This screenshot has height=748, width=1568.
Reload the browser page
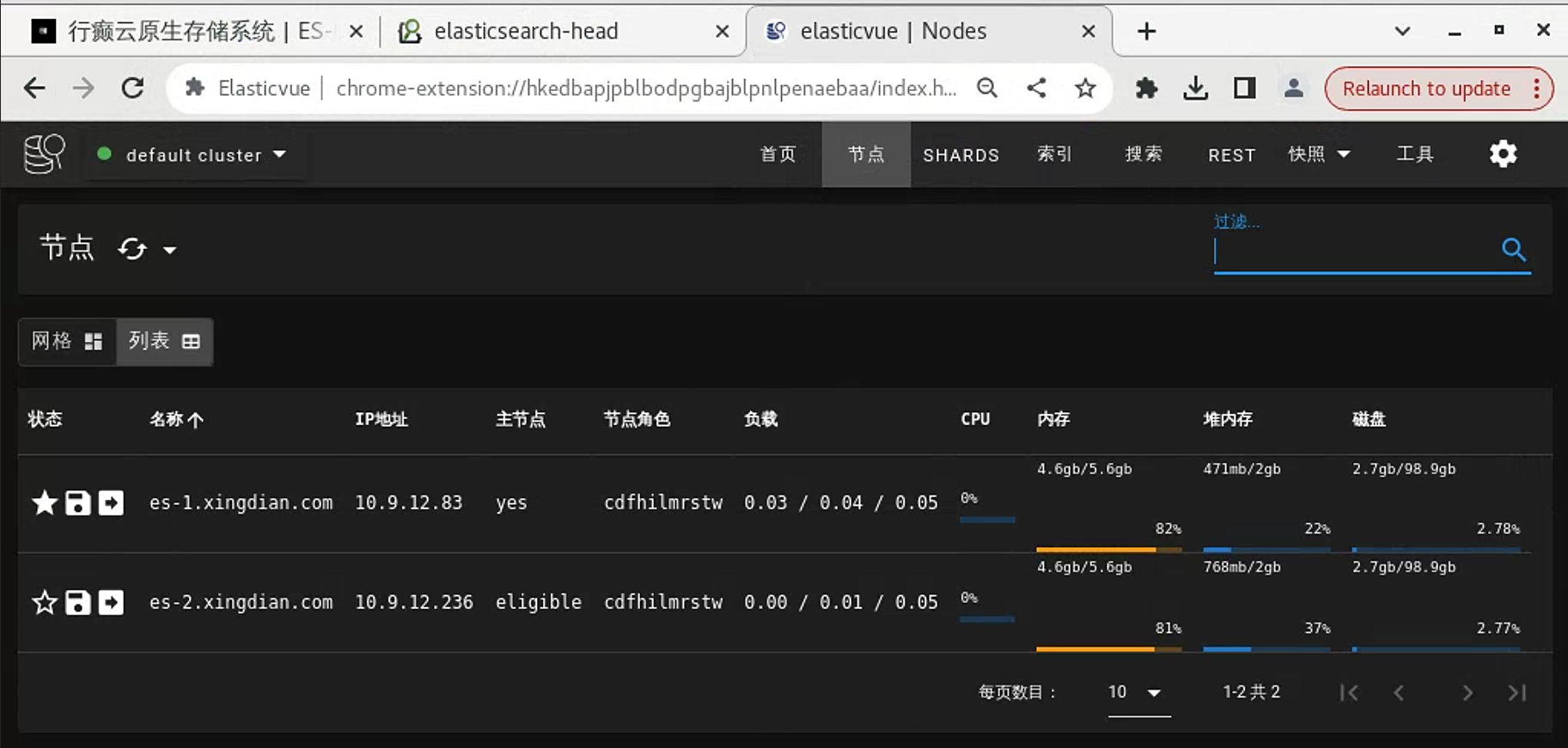[x=132, y=88]
